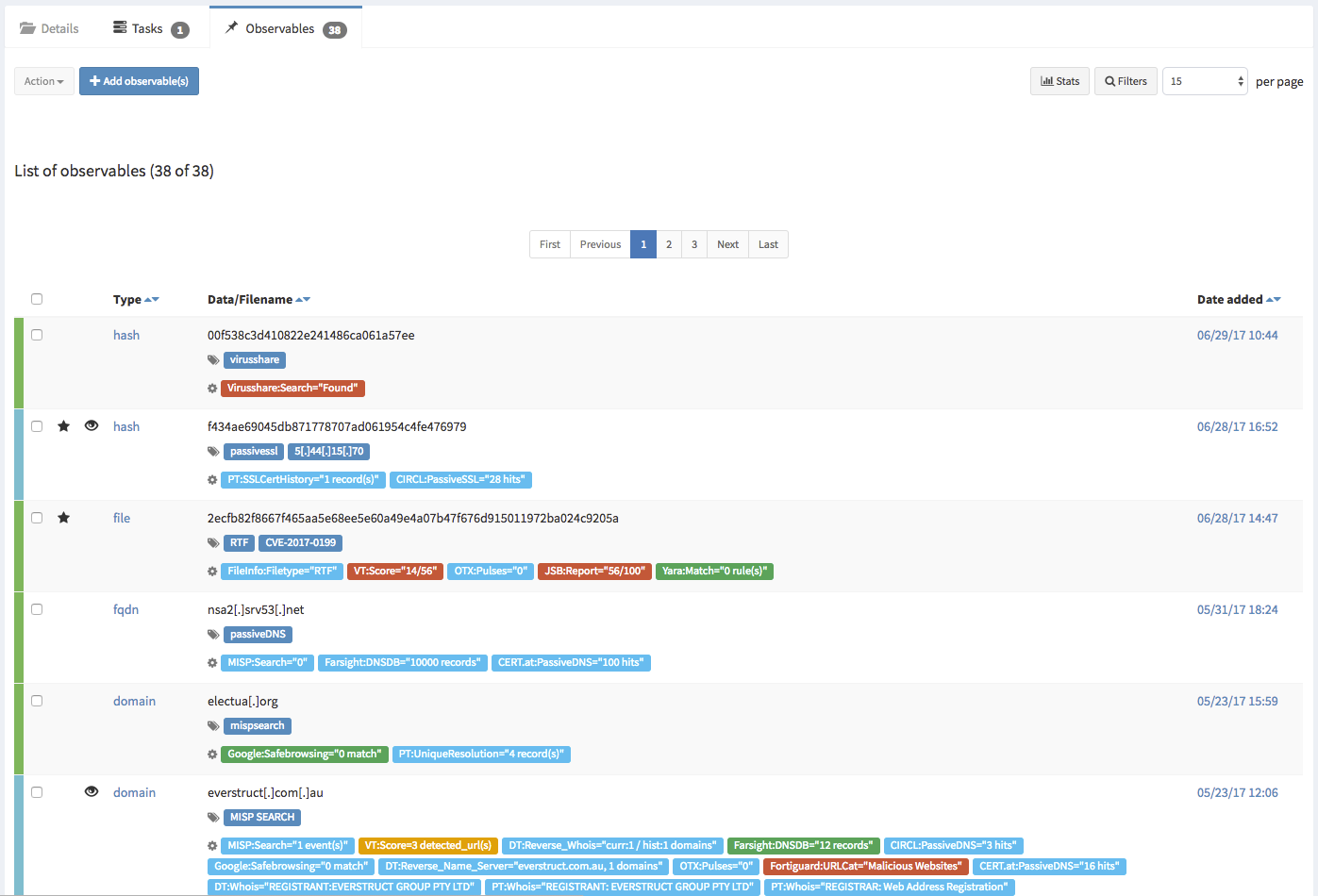
Task: Click the gear icon beside FileInfo:Filetype report
Action: (x=212, y=572)
